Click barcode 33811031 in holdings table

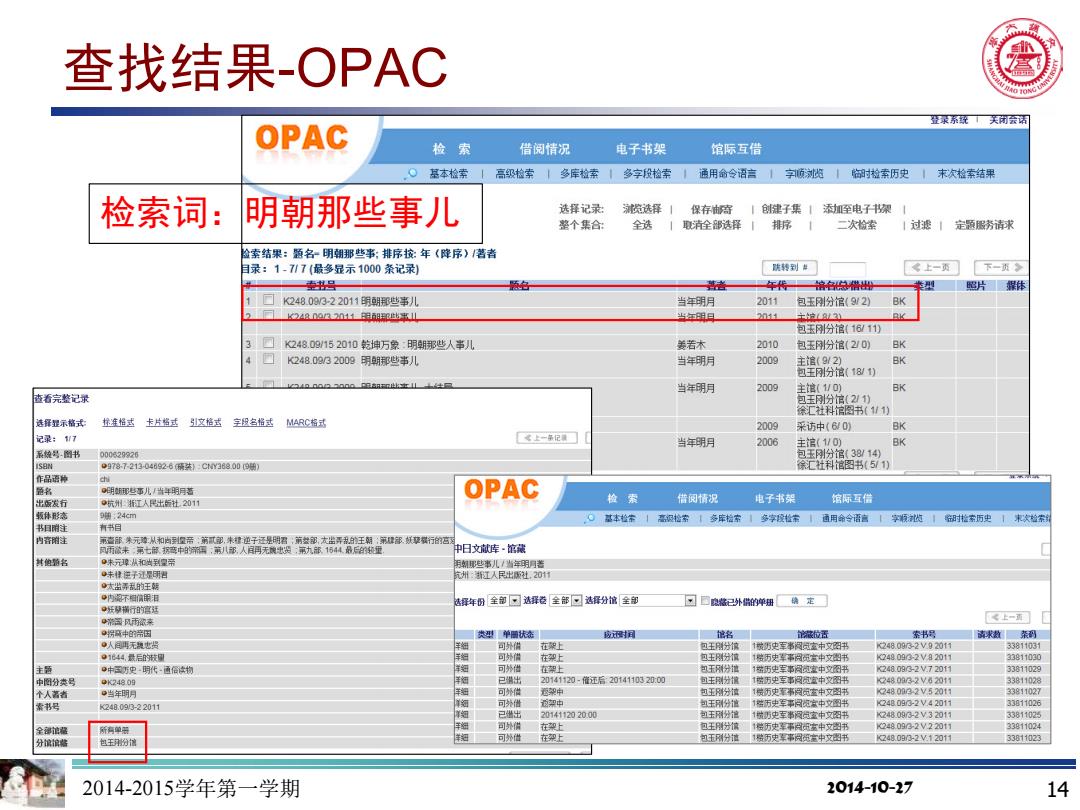click(x=1024, y=646)
